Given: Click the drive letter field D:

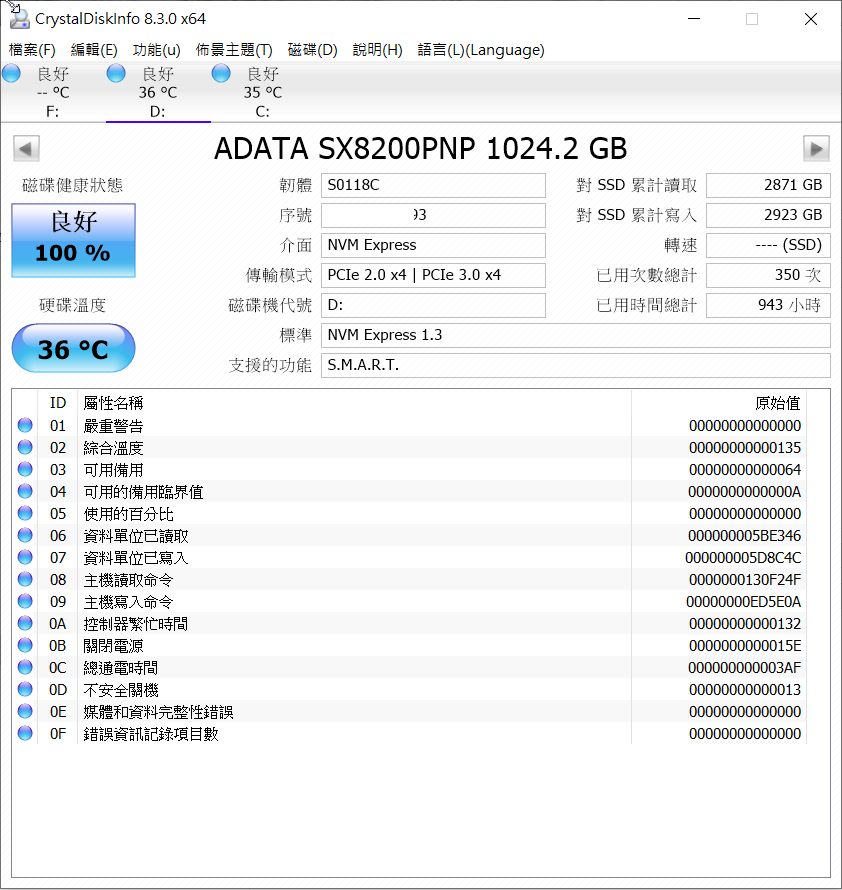Looking at the screenshot, I should (x=433, y=305).
